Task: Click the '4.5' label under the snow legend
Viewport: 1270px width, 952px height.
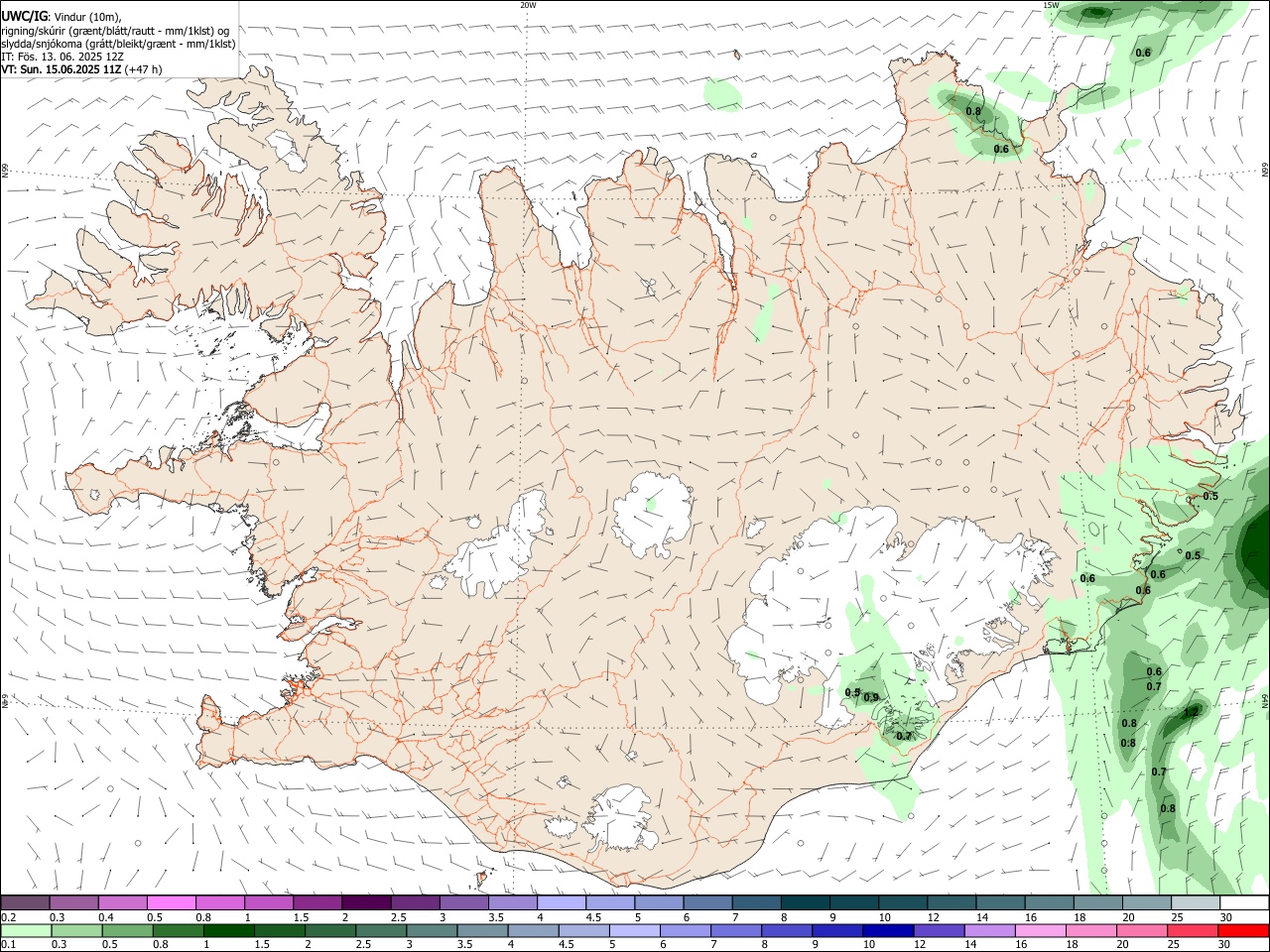Action: 594,917
